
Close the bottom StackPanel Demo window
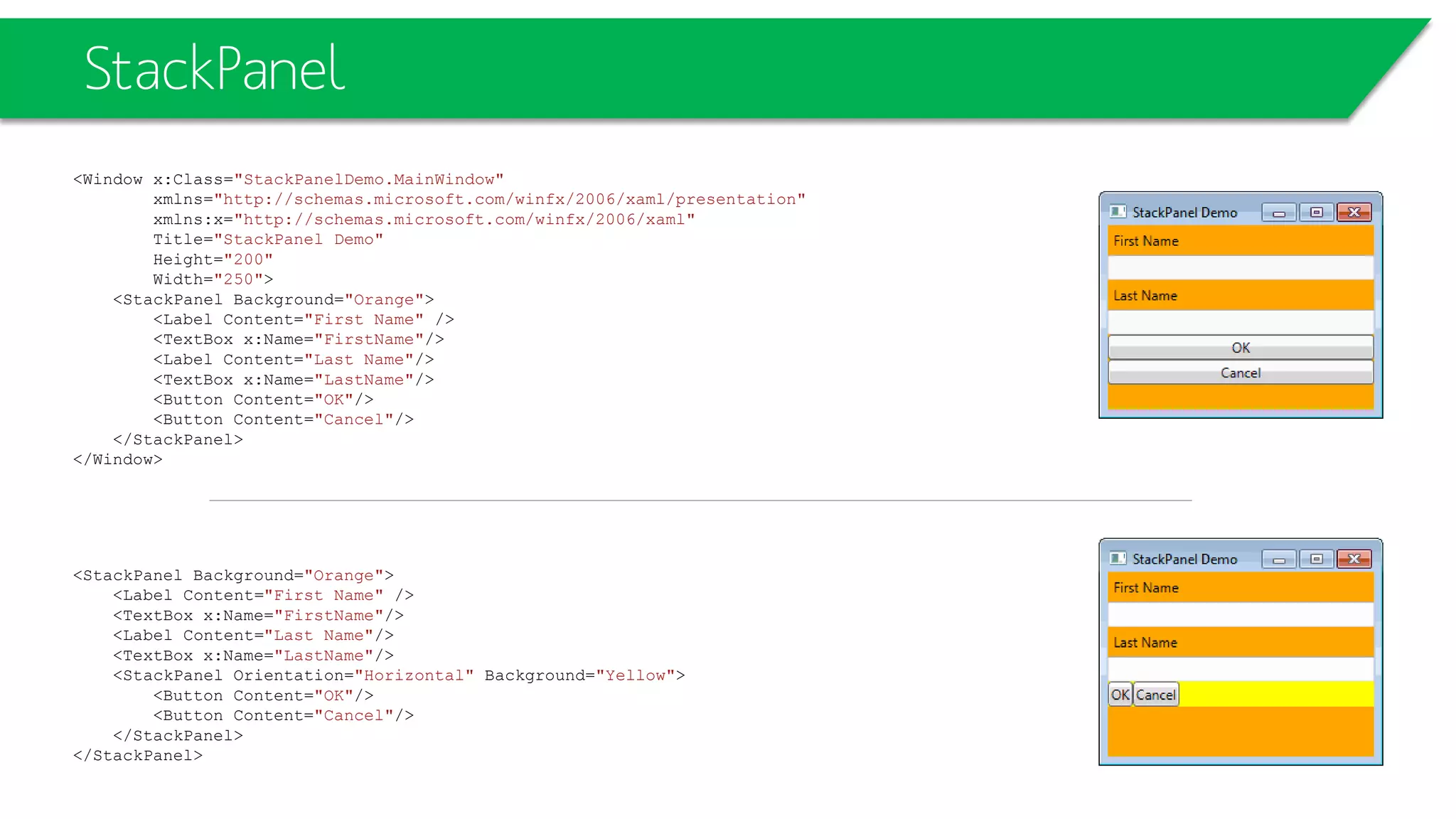[x=1354, y=560]
